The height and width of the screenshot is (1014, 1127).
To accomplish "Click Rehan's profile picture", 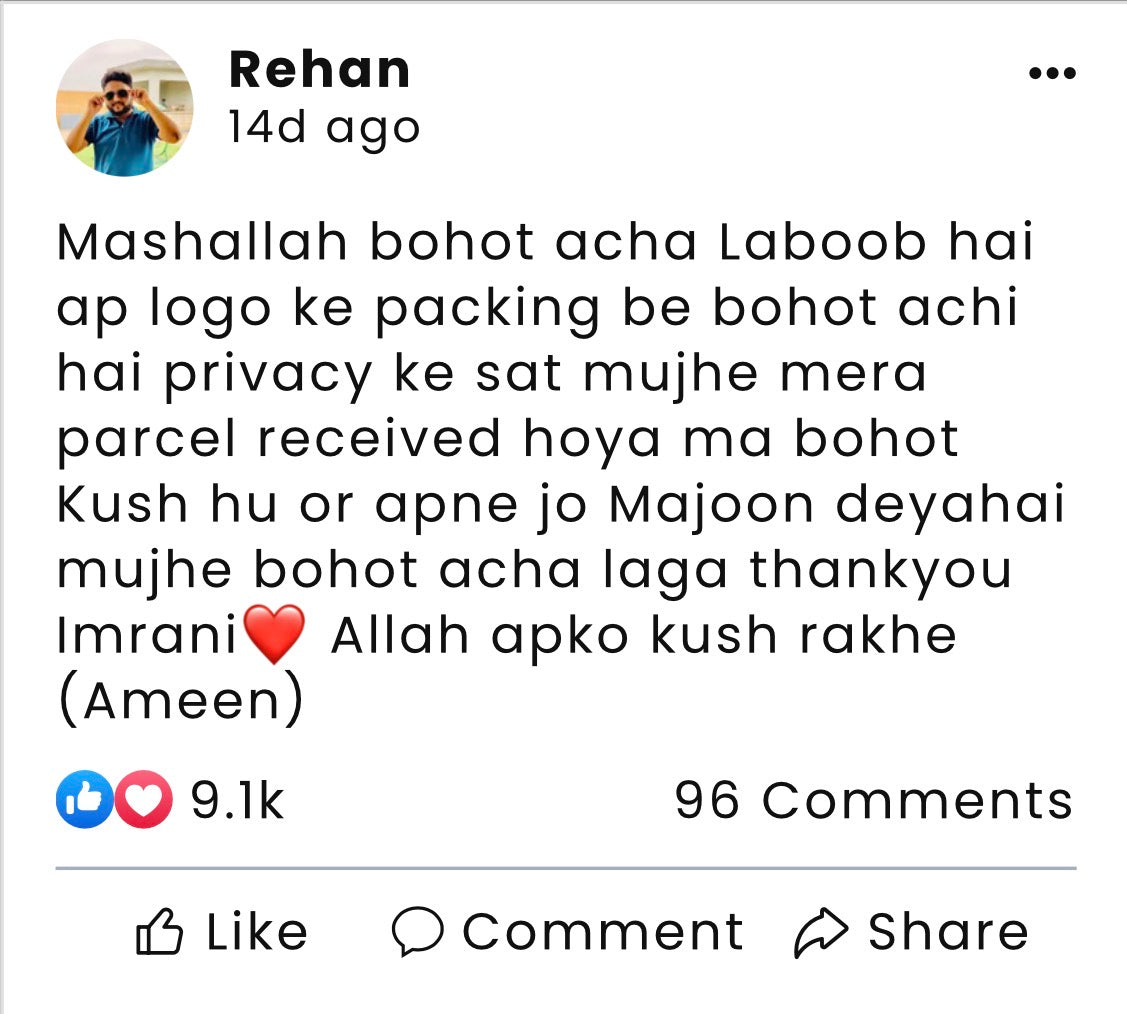I will coord(124,109).
